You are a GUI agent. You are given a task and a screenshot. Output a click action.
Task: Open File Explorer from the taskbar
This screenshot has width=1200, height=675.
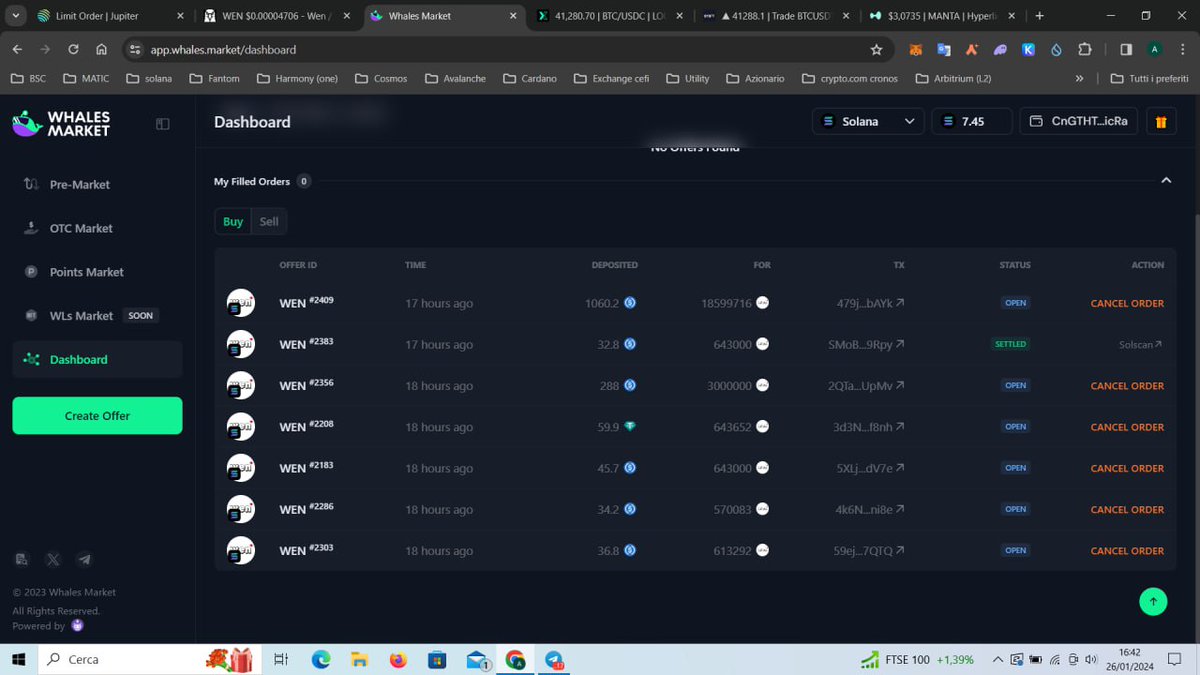[x=359, y=660]
